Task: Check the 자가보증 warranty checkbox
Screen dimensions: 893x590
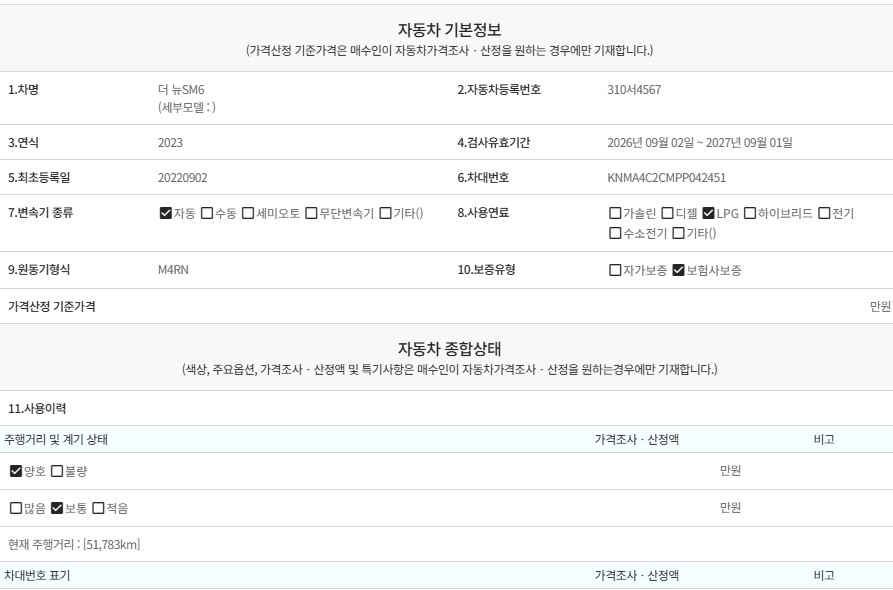Action: coord(615,270)
